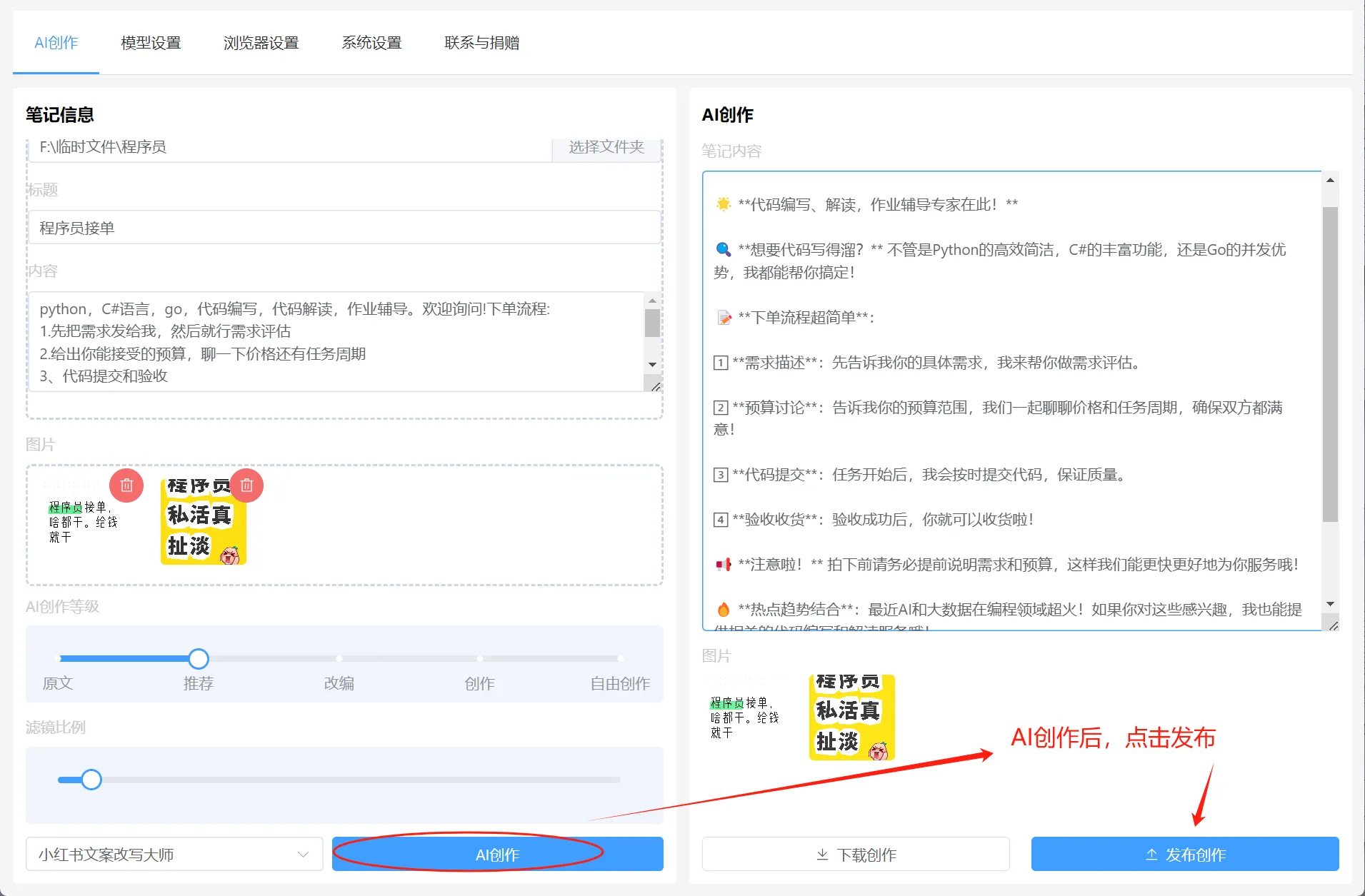1365x896 pixels.
Task: Select generated yellow image thumbnail in AI创作 panel
Action: 851,717
